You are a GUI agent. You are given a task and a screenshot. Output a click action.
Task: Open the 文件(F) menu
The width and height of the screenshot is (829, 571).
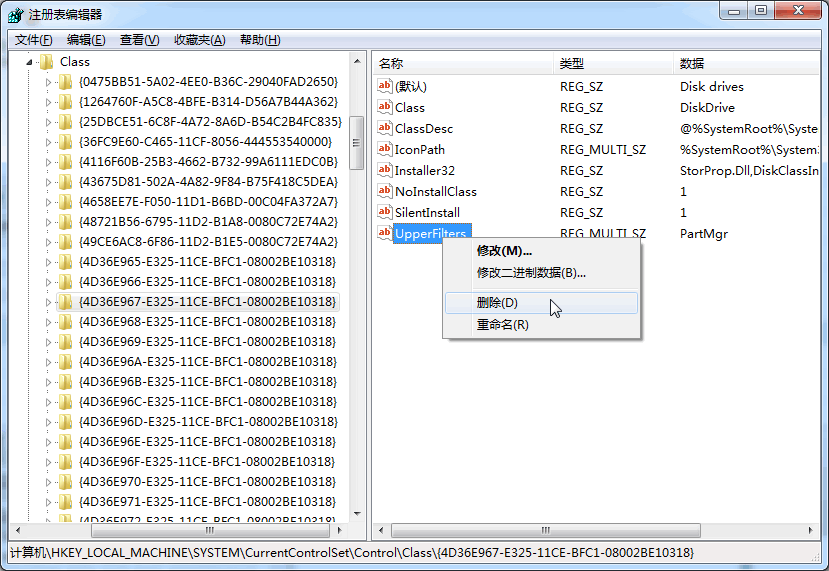pyautogui.click(x=33, y=40)
